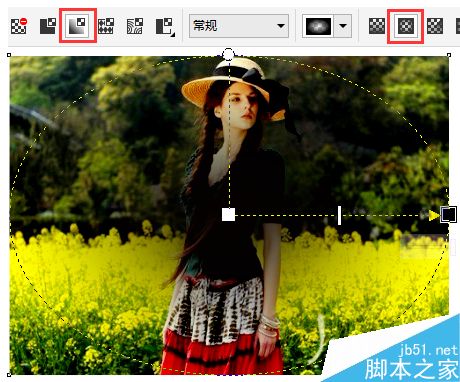Viewport: 460px width, 382px height.
Task: Click the circular handle above the hat
Action: [x=228, y=54]
